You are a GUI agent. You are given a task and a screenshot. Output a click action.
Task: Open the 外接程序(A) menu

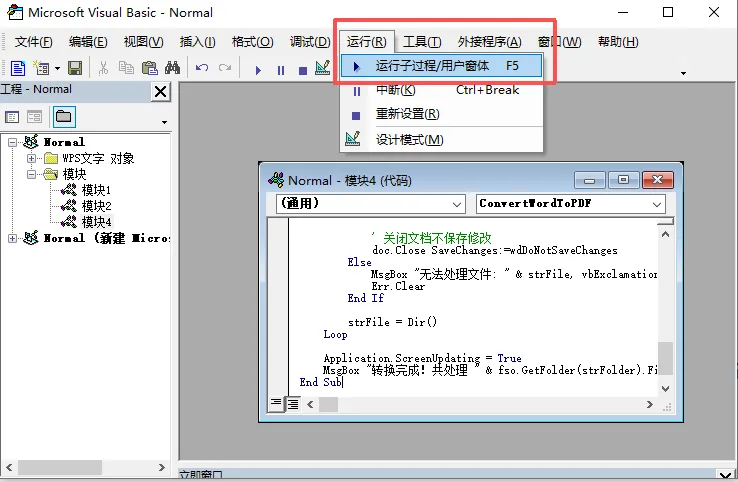[489, 42]
